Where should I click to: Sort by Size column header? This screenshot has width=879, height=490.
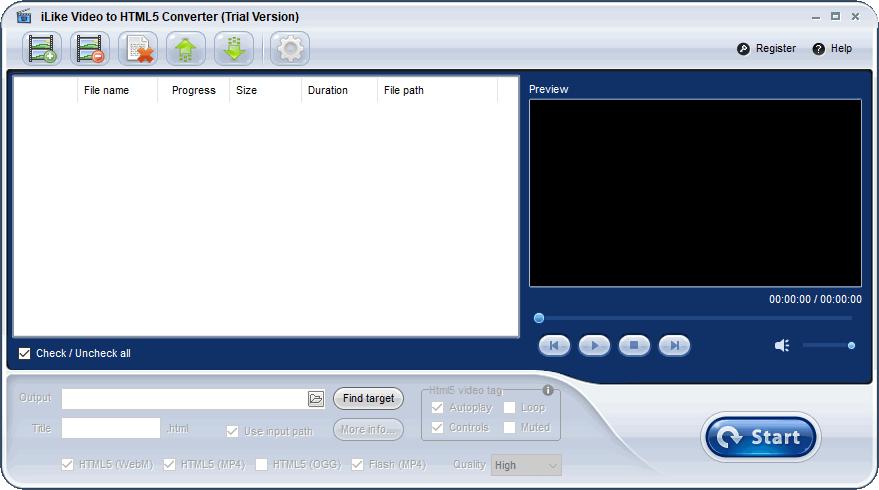(x=247, y=90)
